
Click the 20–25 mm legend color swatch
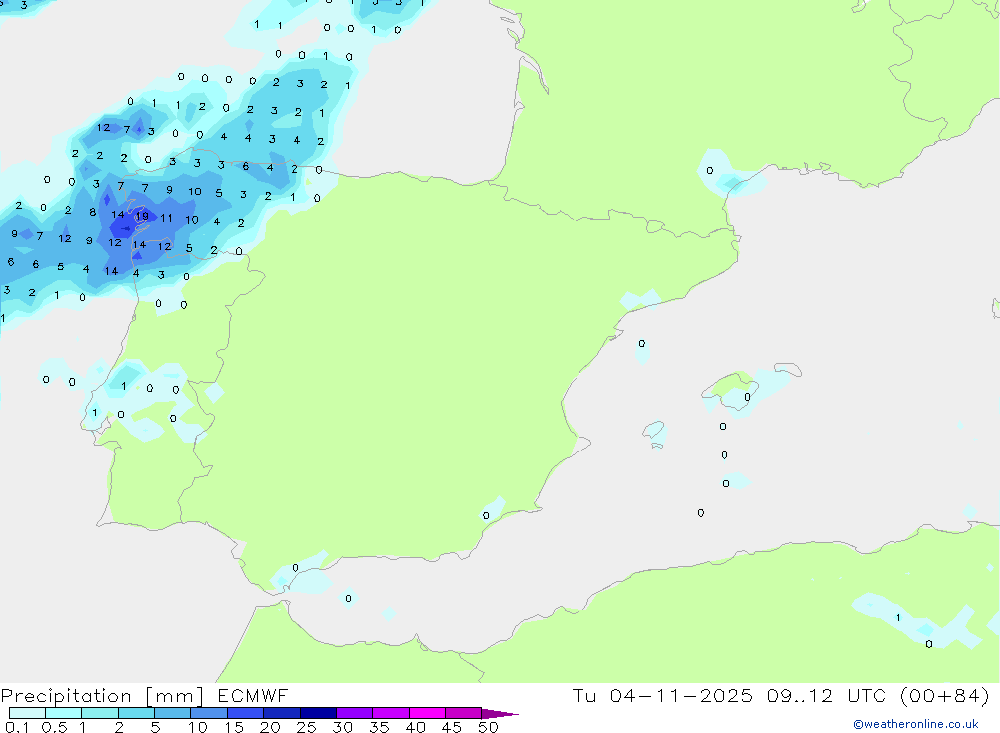[x=281, y=713]
